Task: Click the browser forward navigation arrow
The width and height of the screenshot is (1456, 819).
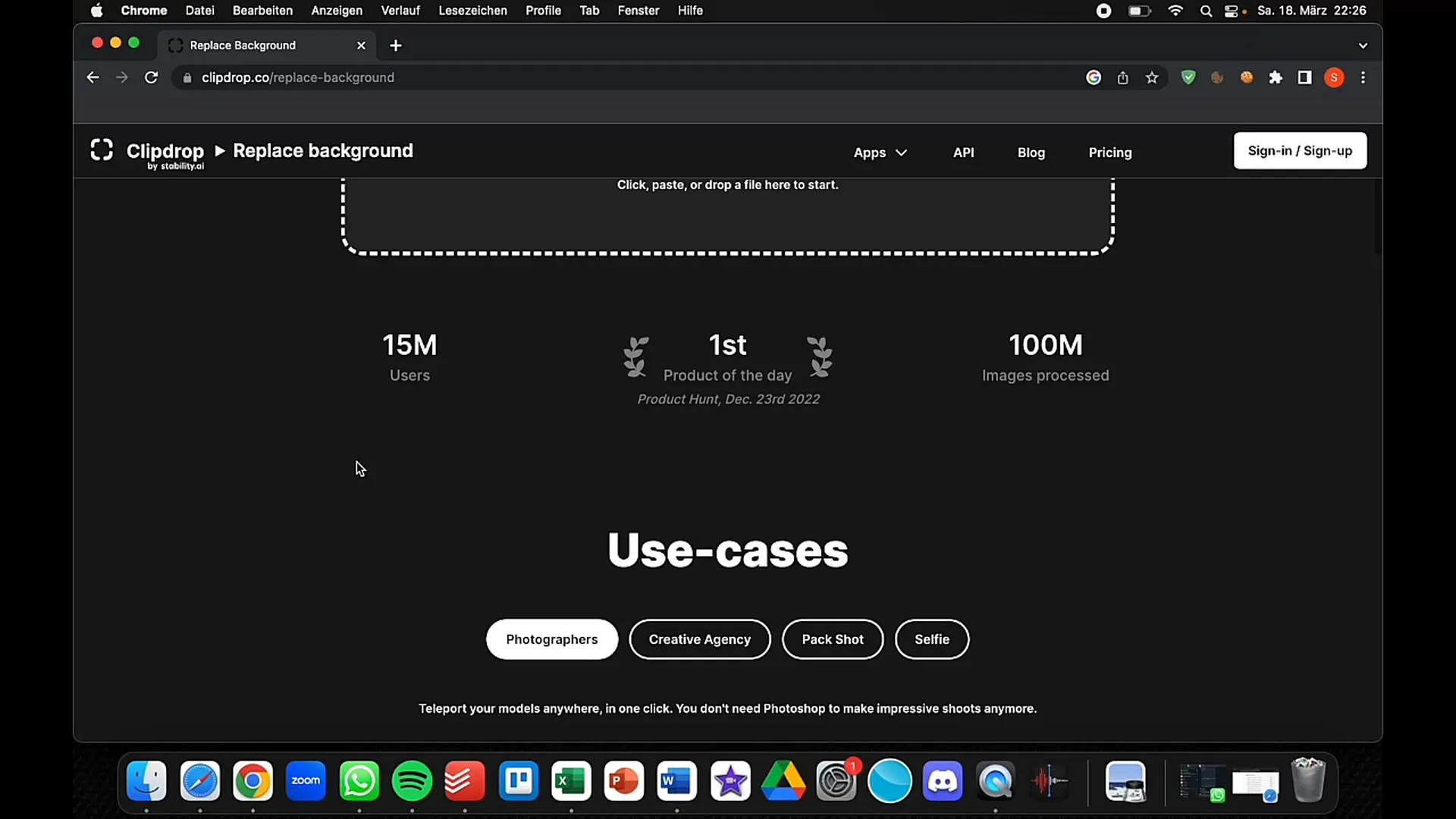Action: pos(121,77)
